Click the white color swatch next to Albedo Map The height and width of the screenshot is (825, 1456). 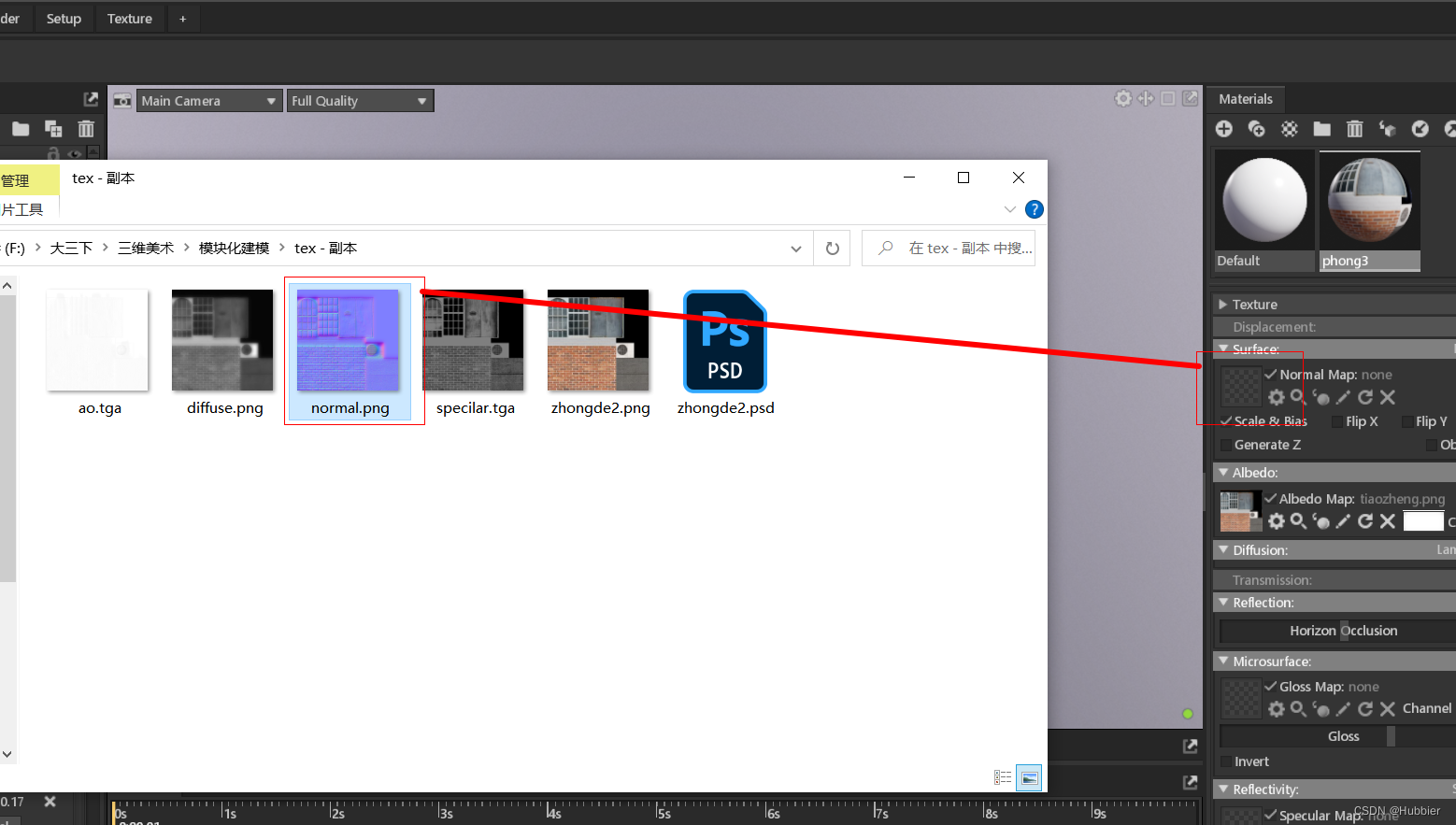(x=1422, y=520)
